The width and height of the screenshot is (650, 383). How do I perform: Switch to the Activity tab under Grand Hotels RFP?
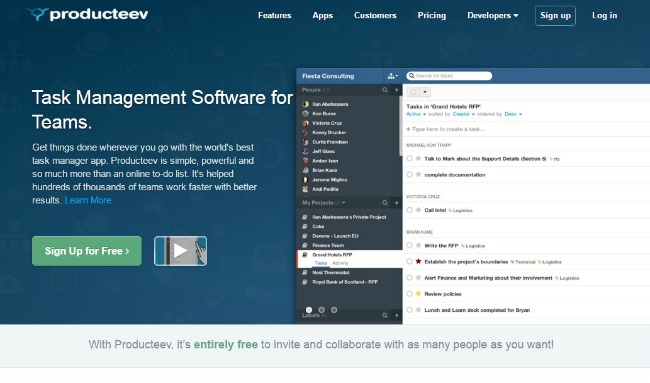[x=340, y=263]
